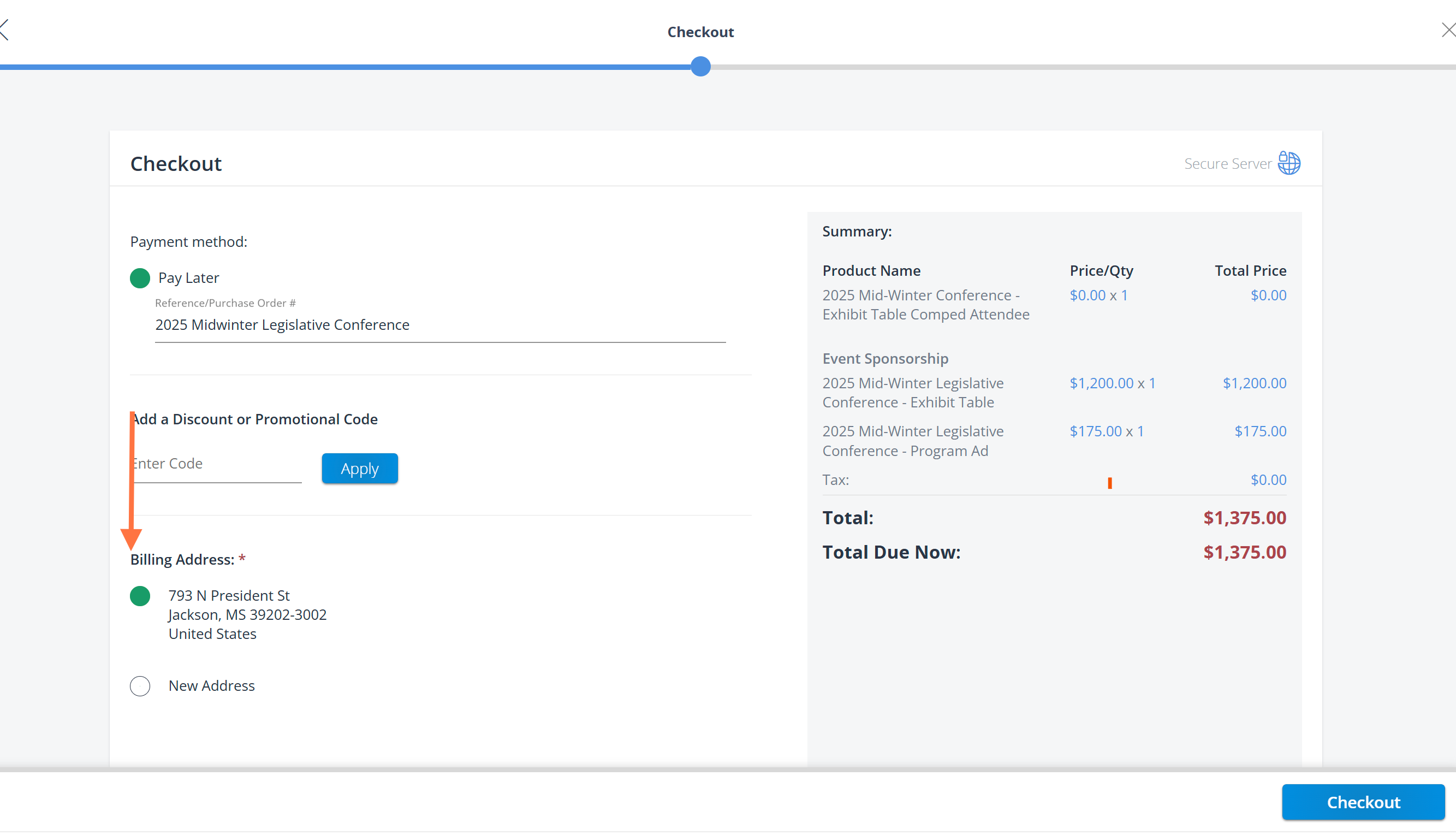The width and height of the screenshot is (1456, 835).
Task: Focus the Enter Code promo field
Action: tap(216, 464)
